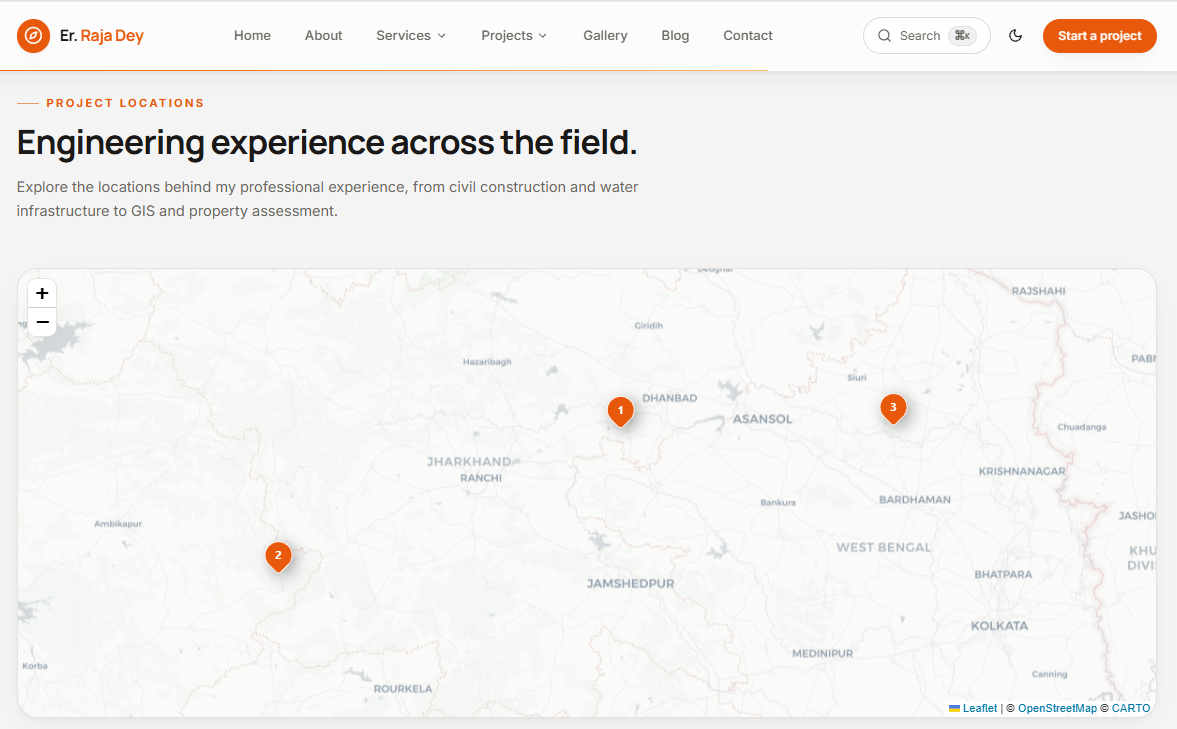Screen dimensions: 1177x729
Task: Click the KRISHNANAGAR label on the map
Action: pos(1022,471)
